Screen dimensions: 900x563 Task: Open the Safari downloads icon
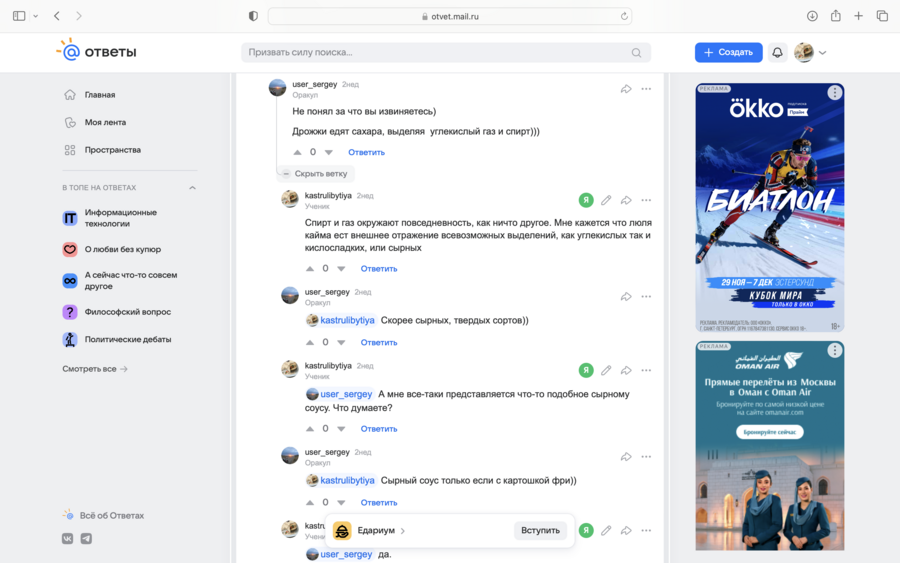(812, 16)
